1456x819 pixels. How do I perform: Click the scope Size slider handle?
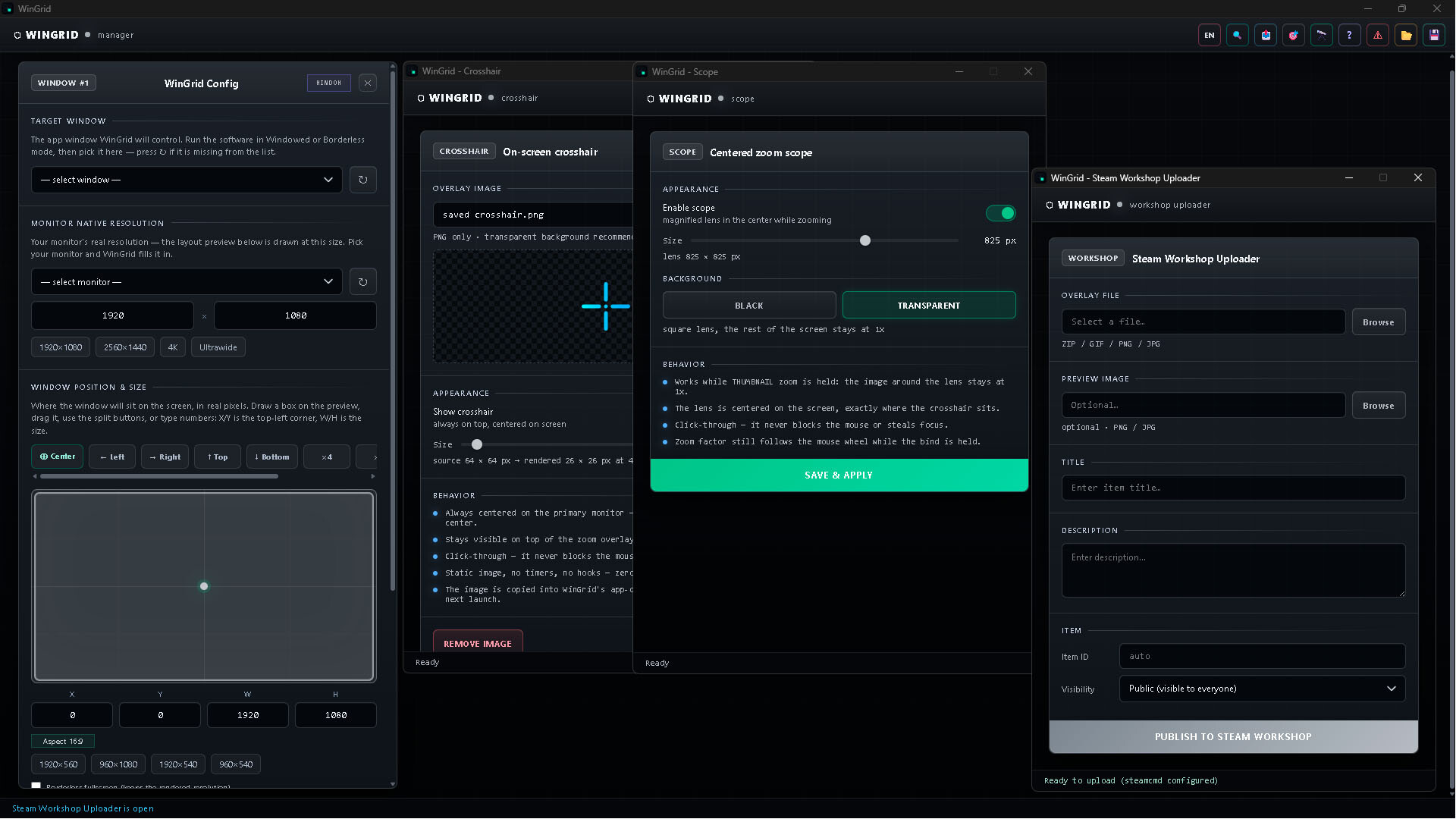pos(865,240)
